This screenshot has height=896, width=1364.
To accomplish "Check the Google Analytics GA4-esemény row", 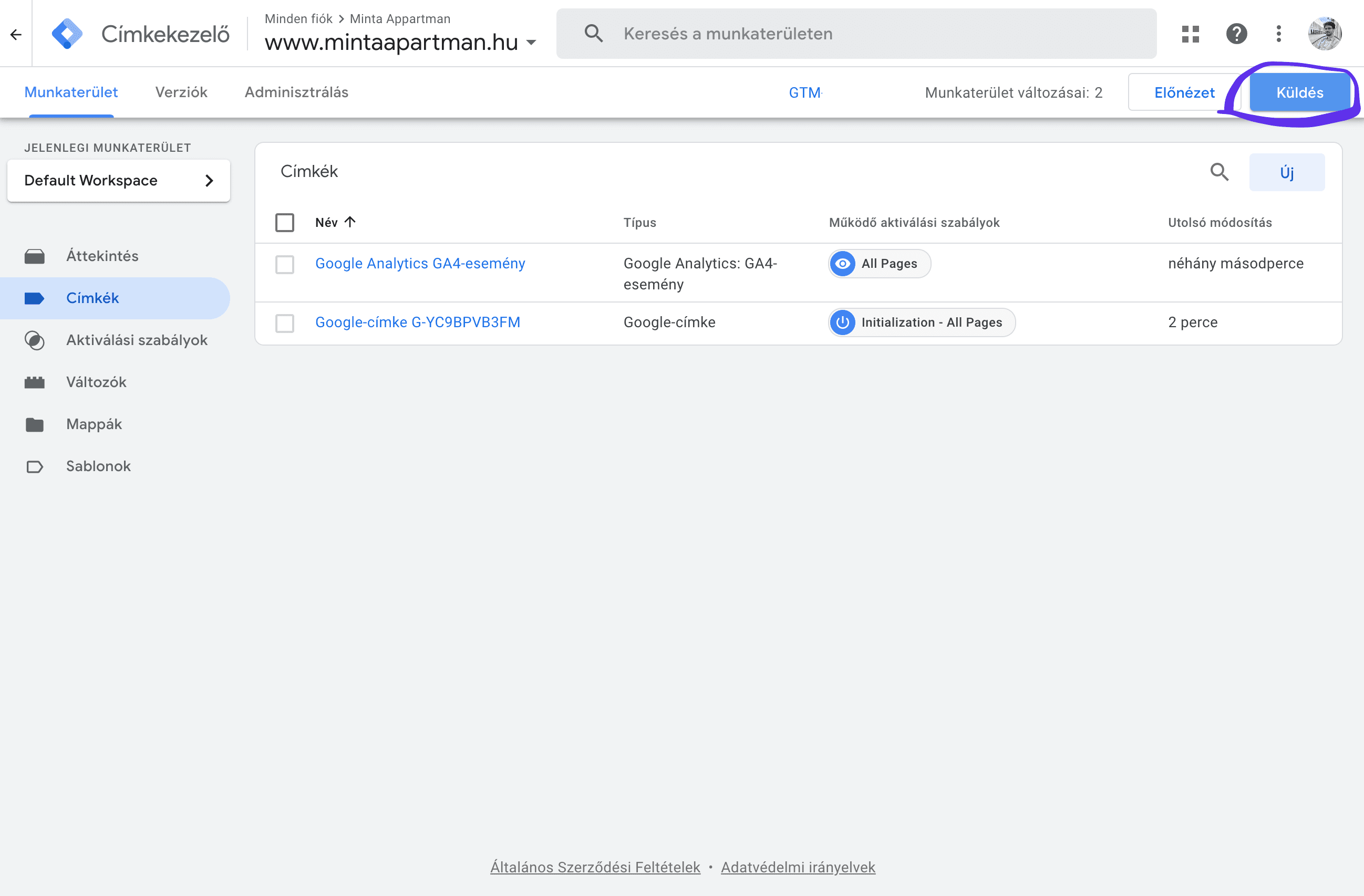I will pyautogui.click(x=284, y=264).
